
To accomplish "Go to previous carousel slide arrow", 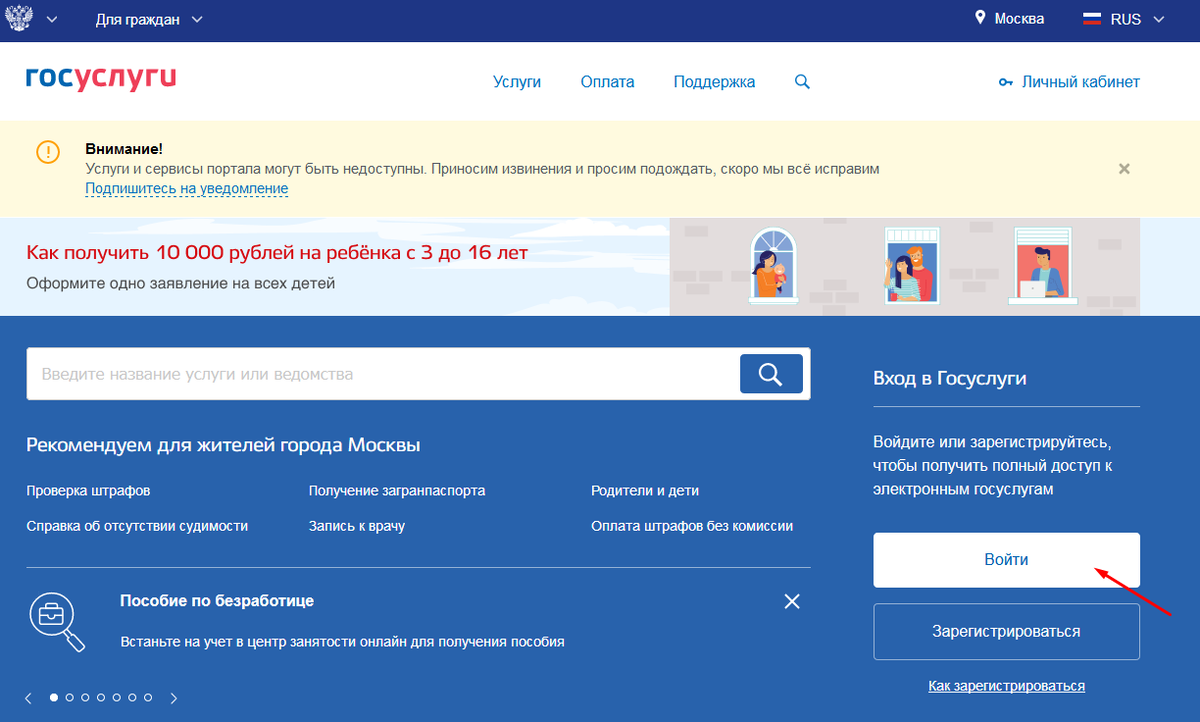I will click(x=28, y=698).
